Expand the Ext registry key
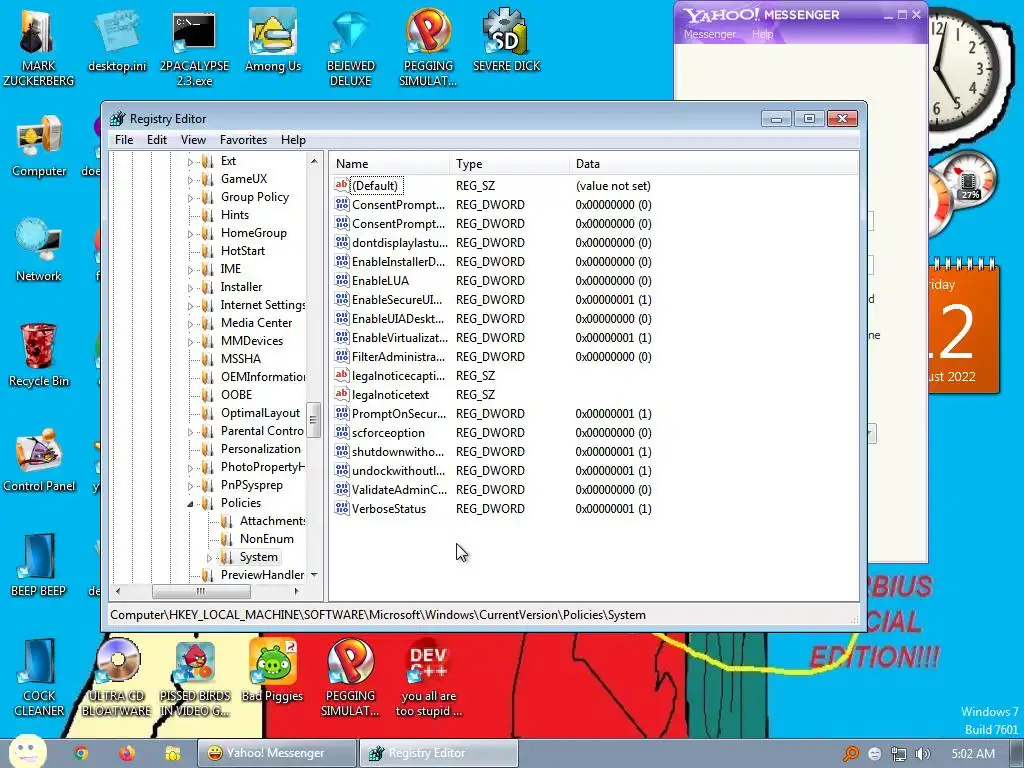This screenshot has height=768, width=1024. pos(190,161)
